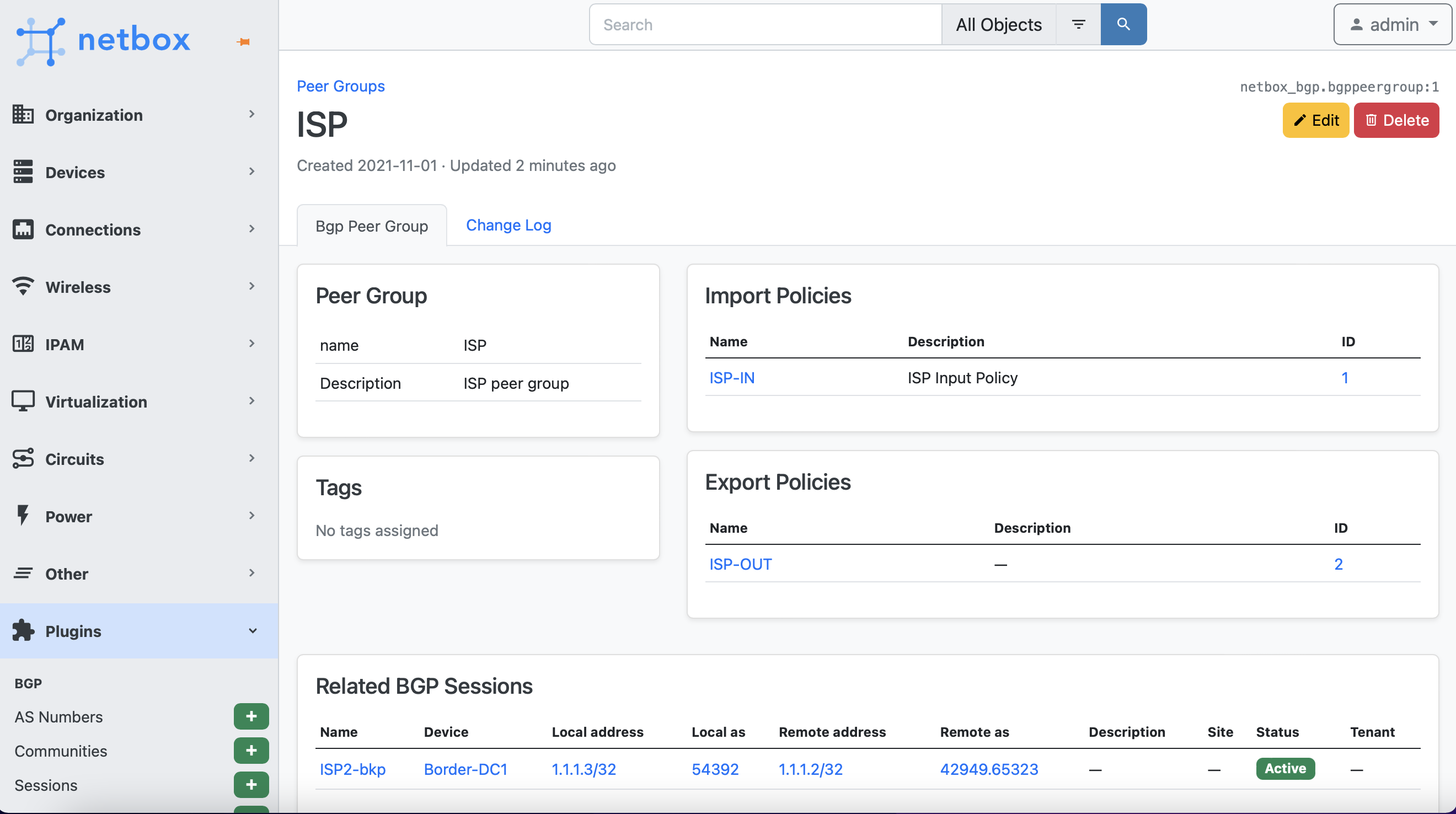1456x814 pixels.
Task: Add a new AS Number with plus icon
Action: click(x=251, y=716)
